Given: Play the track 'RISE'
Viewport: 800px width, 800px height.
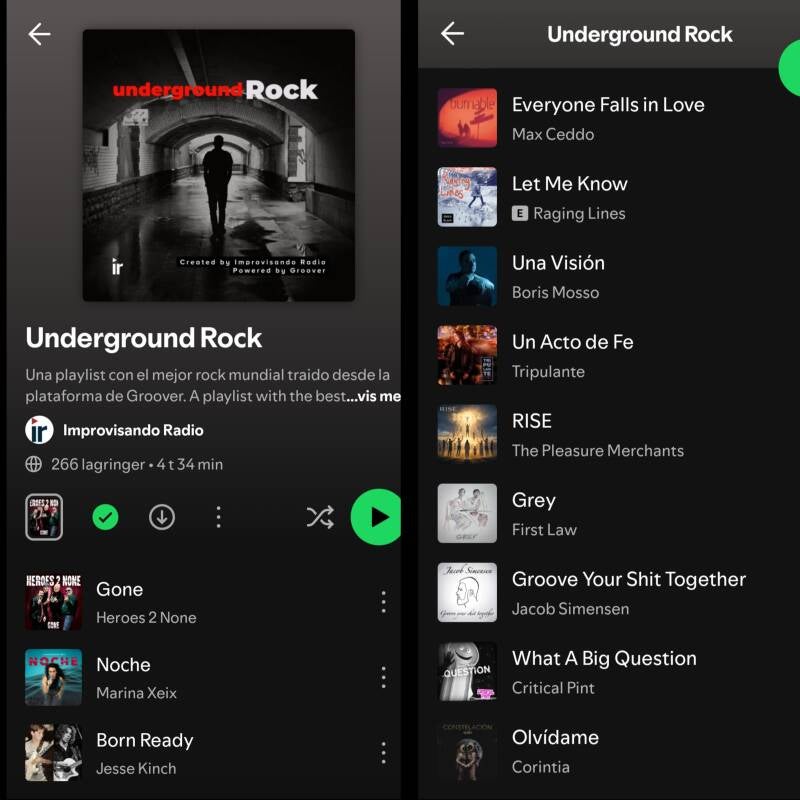Looking at the screenshot, I should 609,434.
